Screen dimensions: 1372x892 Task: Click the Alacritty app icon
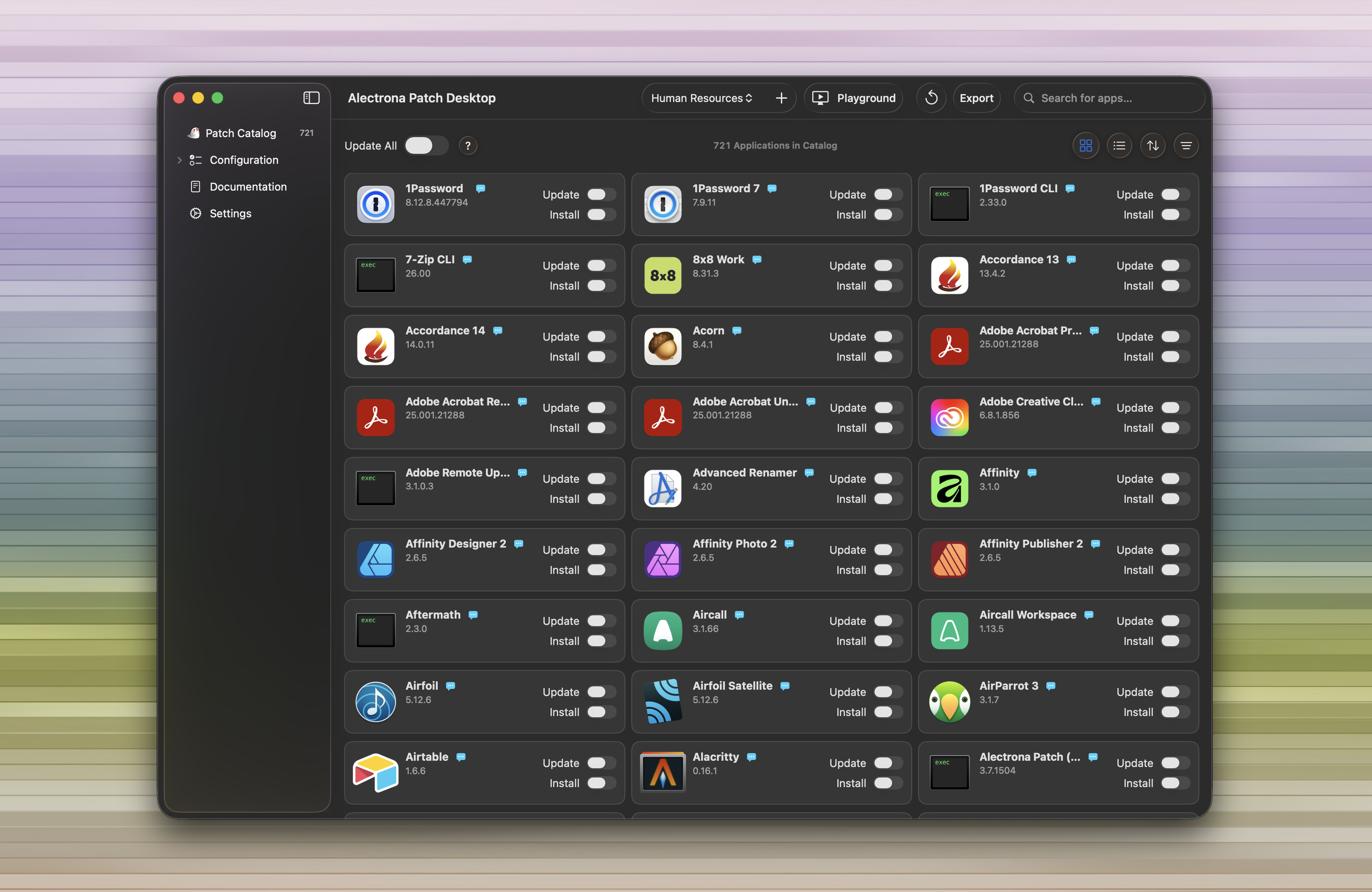(662, 773)
